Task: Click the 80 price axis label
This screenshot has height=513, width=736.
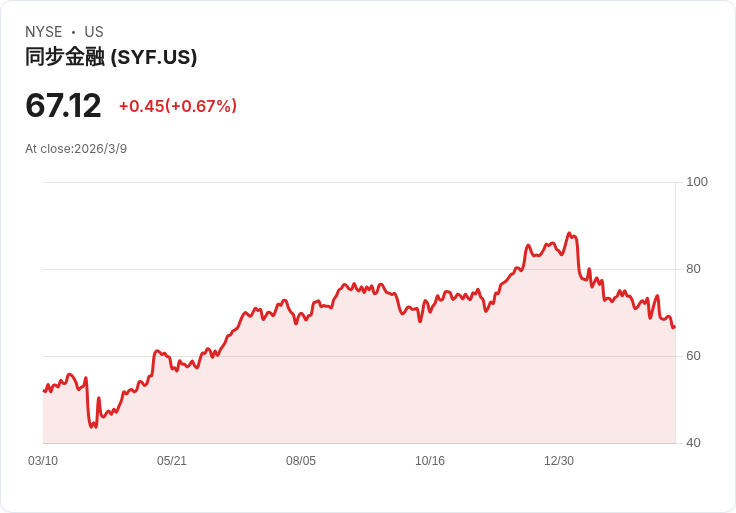Action: coord(693,269)
